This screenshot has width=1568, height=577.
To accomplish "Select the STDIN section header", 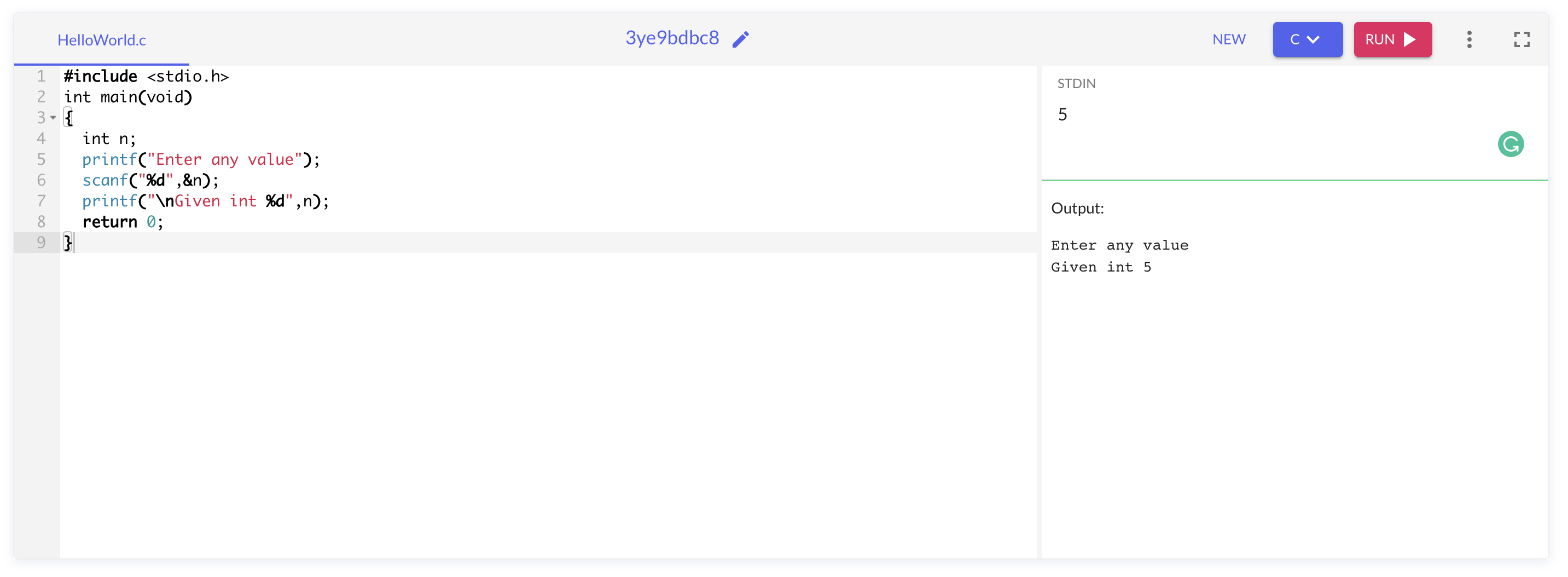I will (x=1075, y=83).
